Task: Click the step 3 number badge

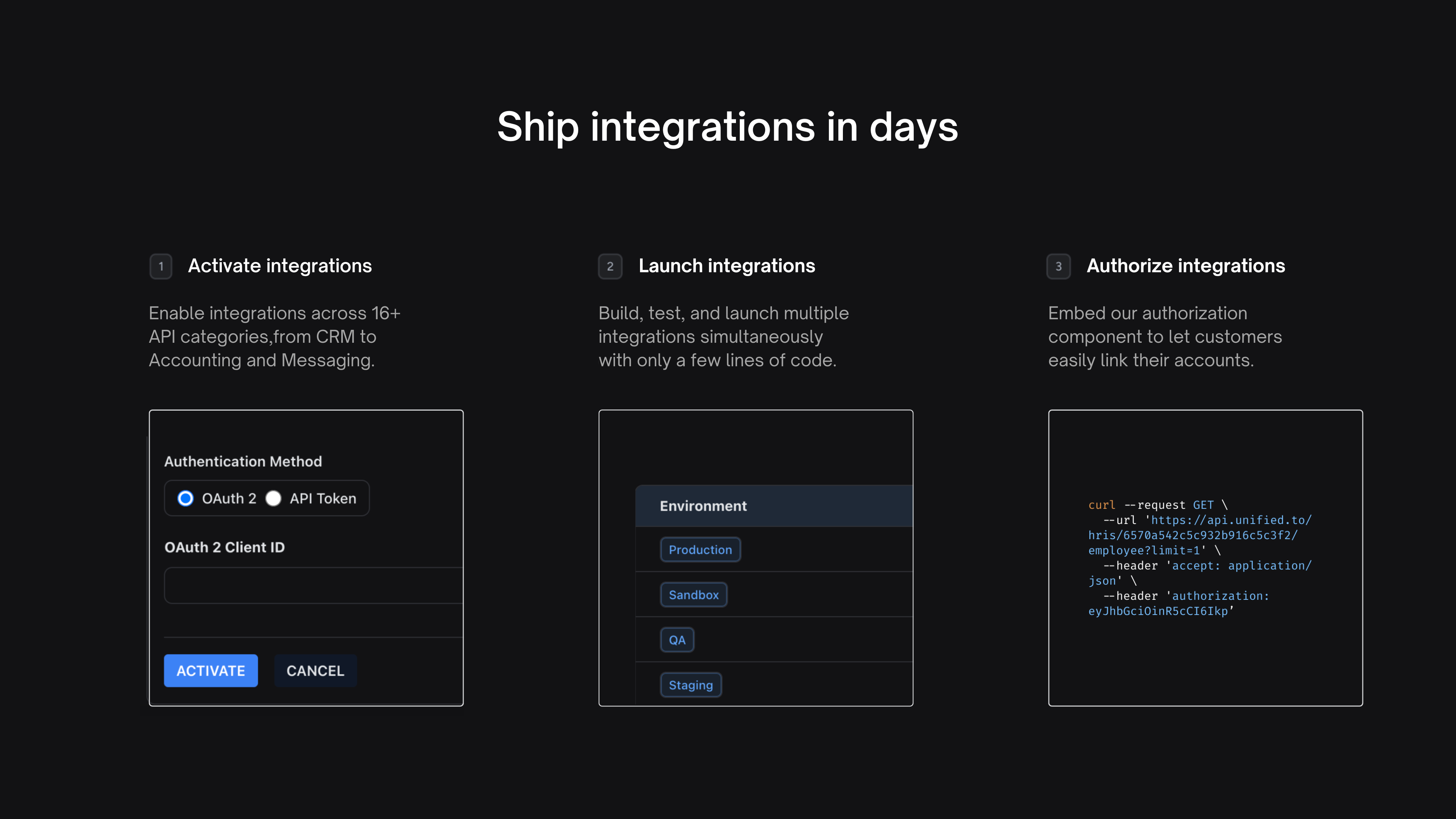Action: [x=1058, y=266]
